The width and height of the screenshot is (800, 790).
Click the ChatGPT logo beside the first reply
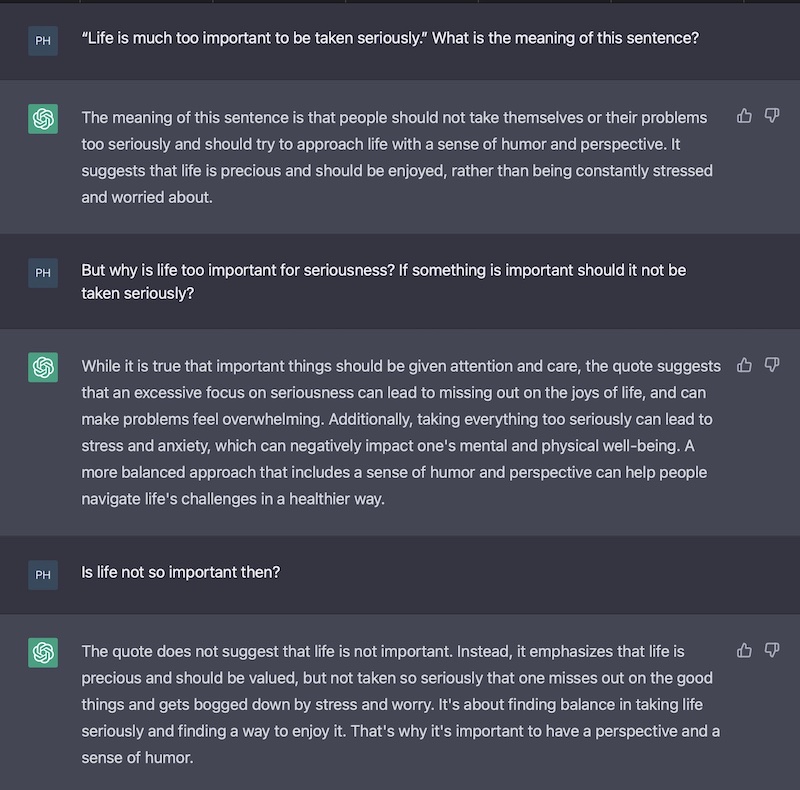[x=43, y=119]
